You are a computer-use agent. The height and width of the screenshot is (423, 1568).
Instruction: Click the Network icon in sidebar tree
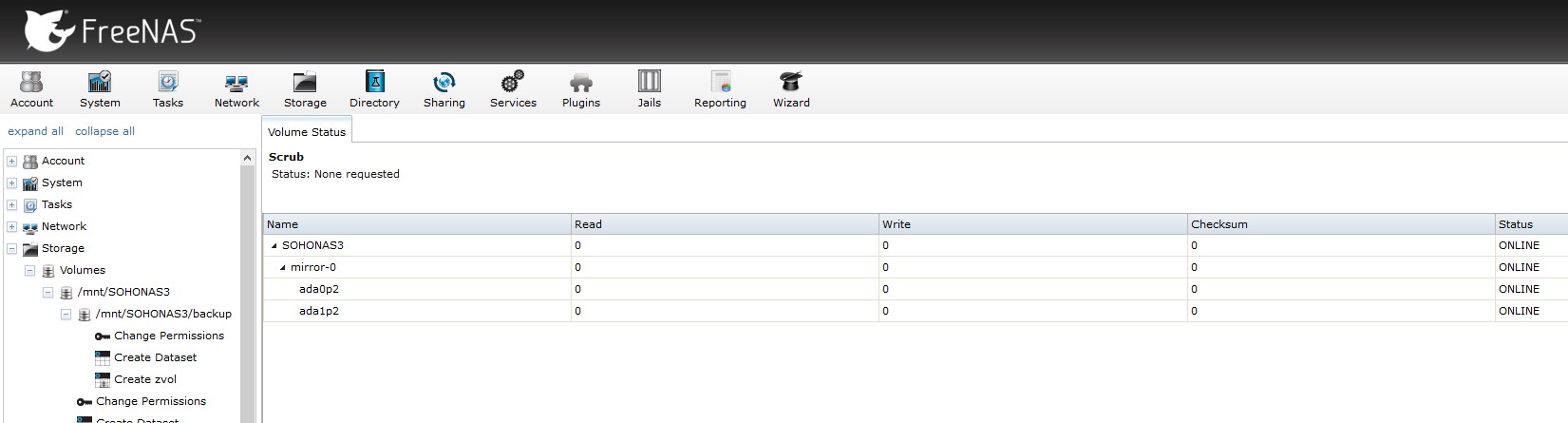[x=30, y=227]
